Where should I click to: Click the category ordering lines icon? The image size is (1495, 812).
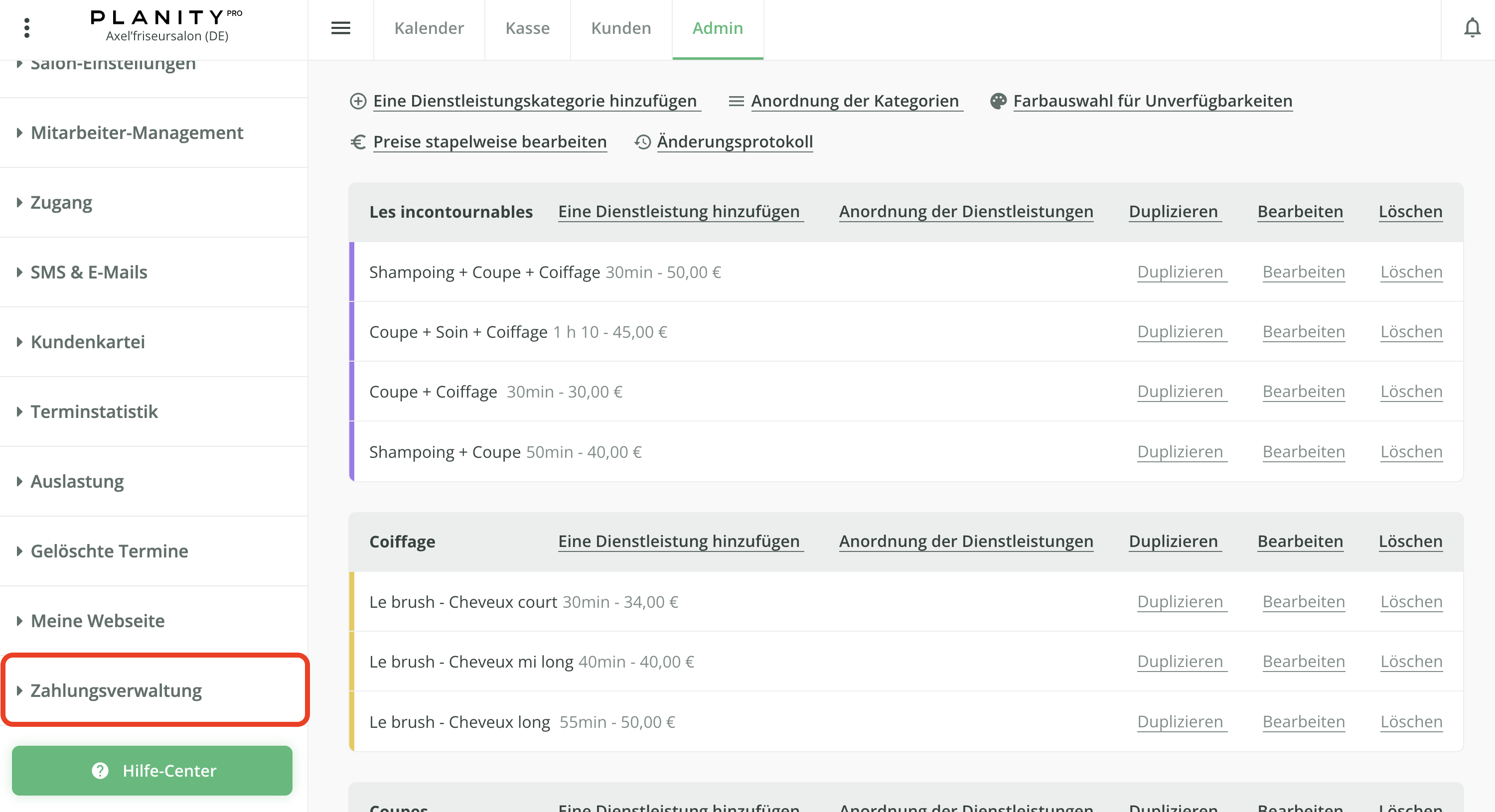(736, 101)
